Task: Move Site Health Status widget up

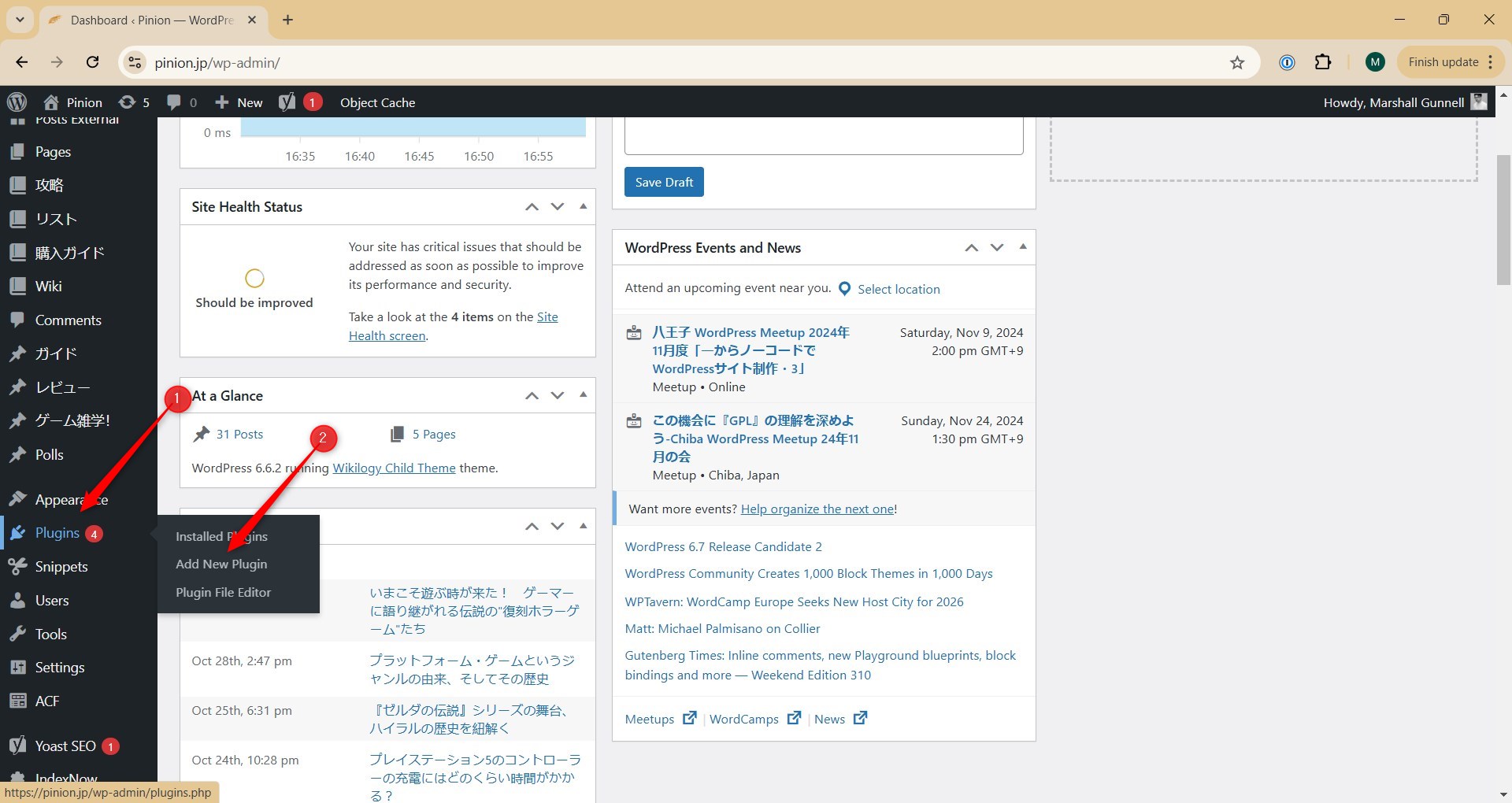Action: 532,207
